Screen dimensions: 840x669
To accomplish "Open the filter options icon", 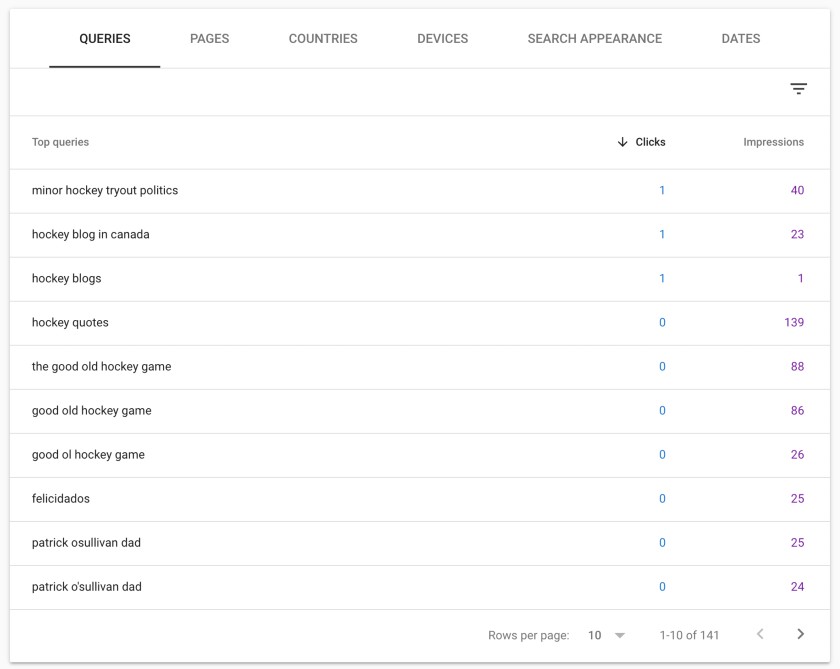I will pyautogui.click(x=798, y=90).
